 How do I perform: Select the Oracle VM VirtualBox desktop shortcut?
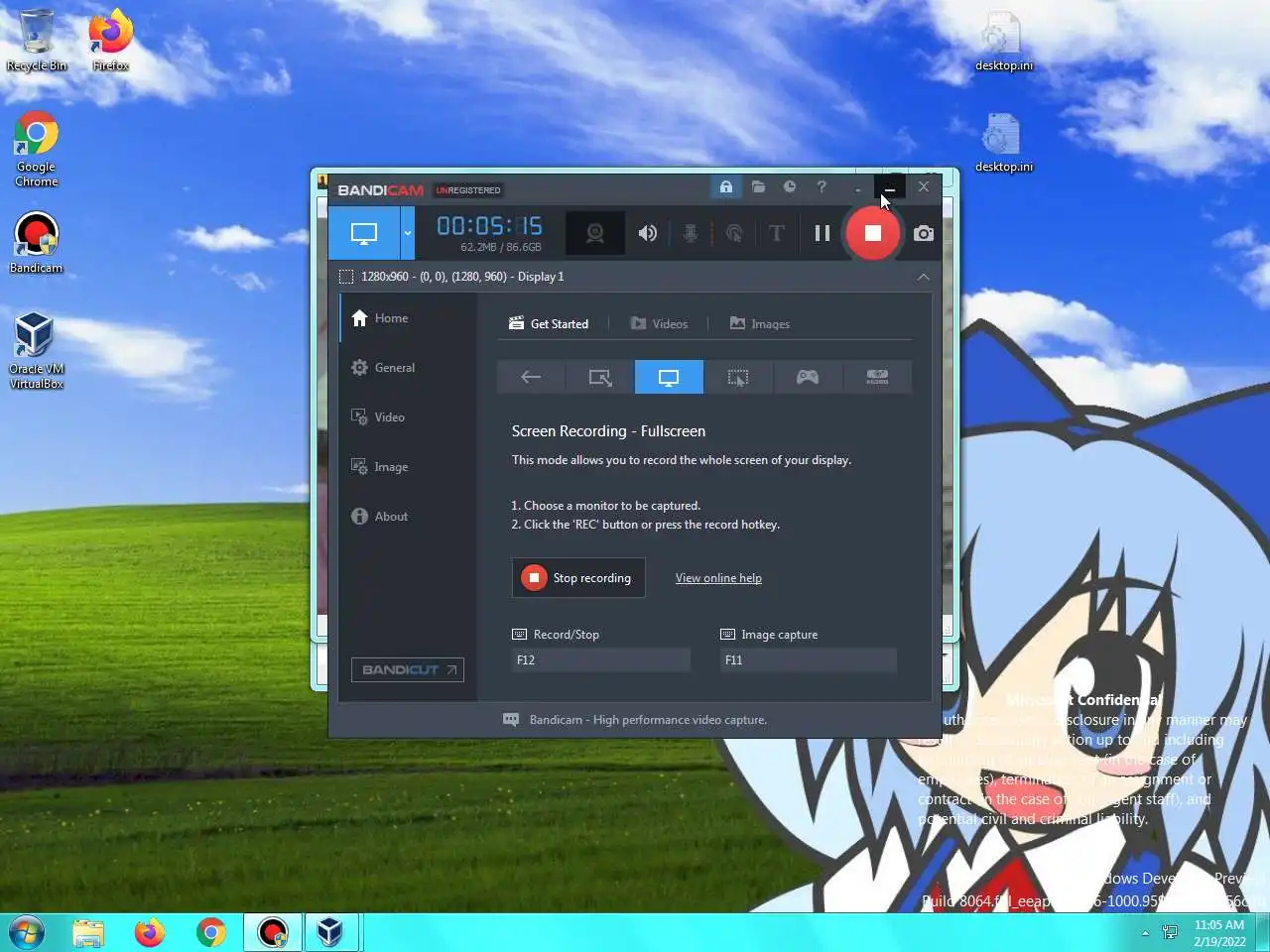point(37,349)
